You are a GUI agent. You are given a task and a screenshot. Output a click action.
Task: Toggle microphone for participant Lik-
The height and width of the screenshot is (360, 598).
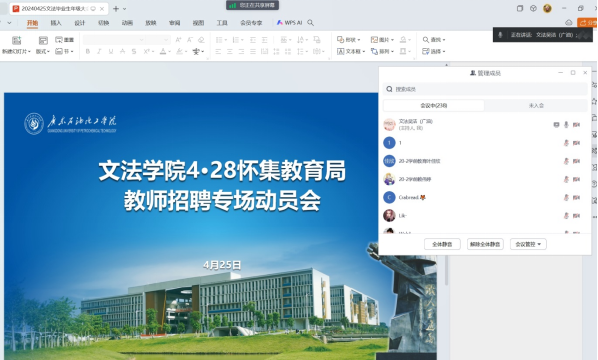point(566,216)
